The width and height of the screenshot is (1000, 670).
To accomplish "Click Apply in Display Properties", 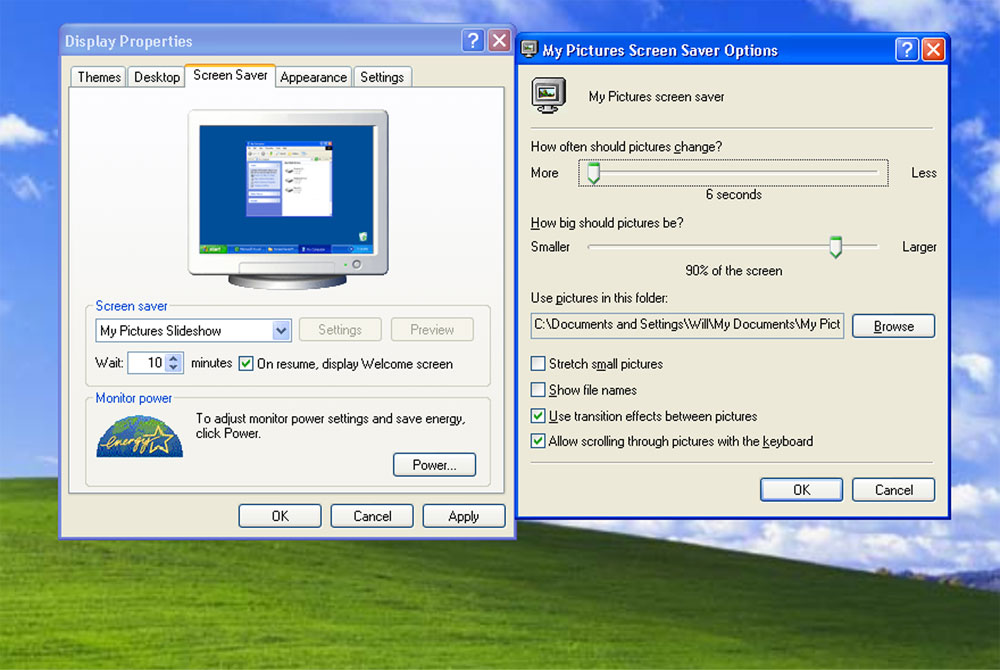I will point(464,516).
